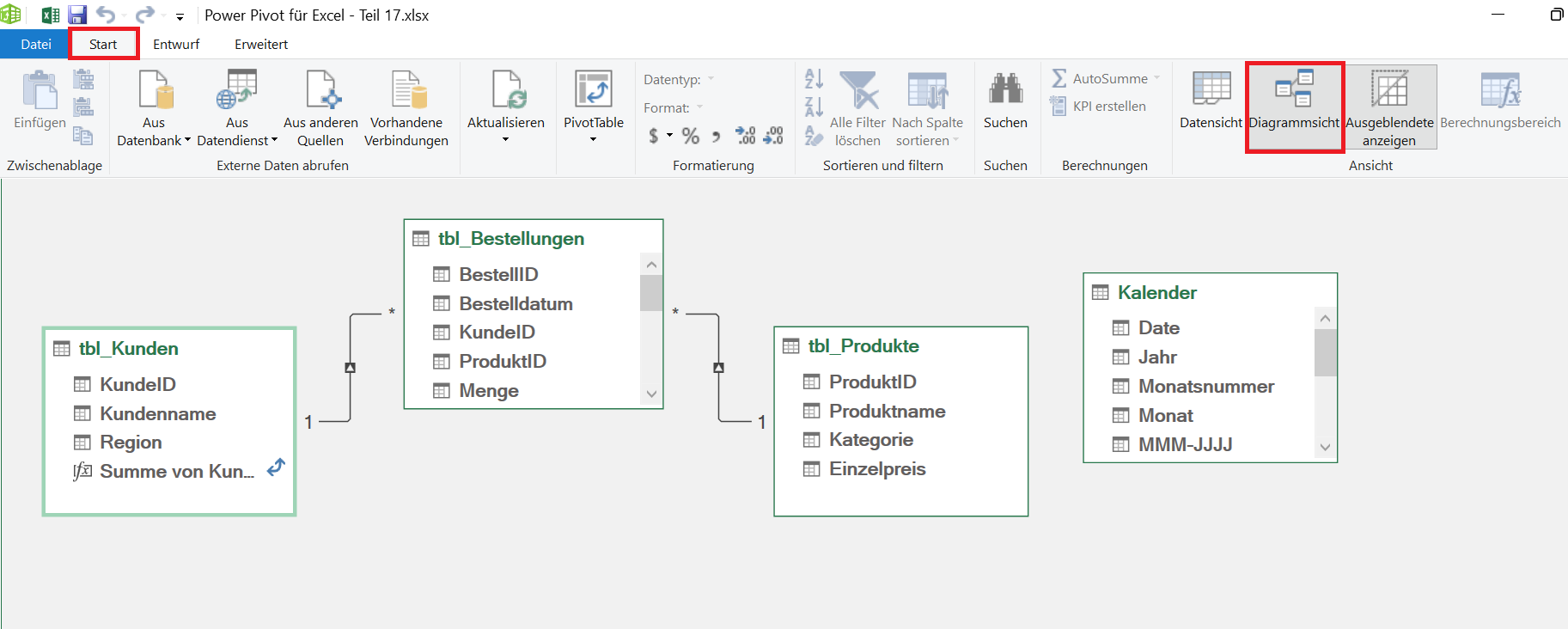Image resolution: width=1568 pixels, height=629 pixels.
Task: Insert a PivotTable from ribbon
Action: [593, 89]
